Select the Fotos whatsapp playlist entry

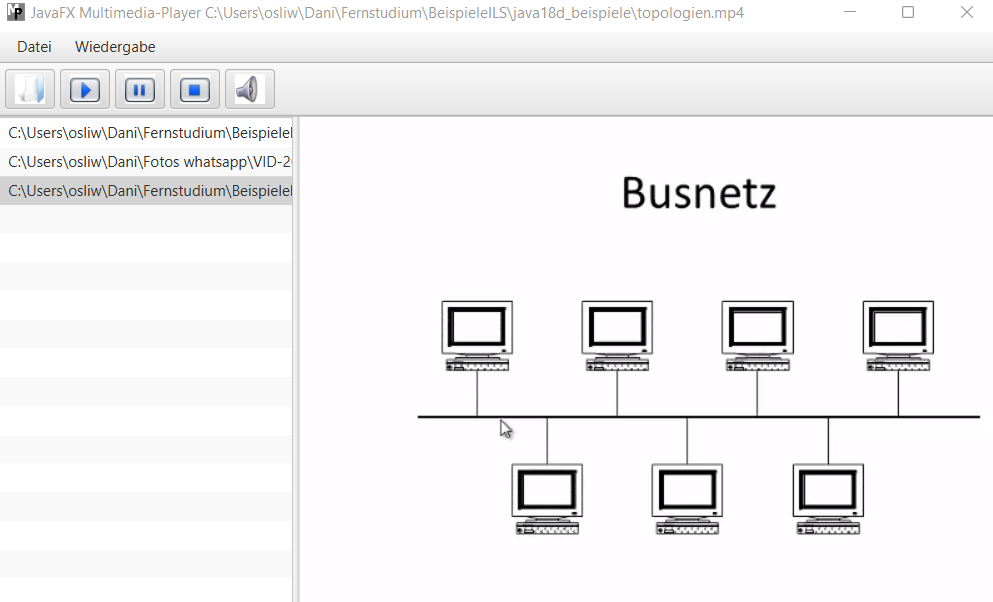[148, 162]
